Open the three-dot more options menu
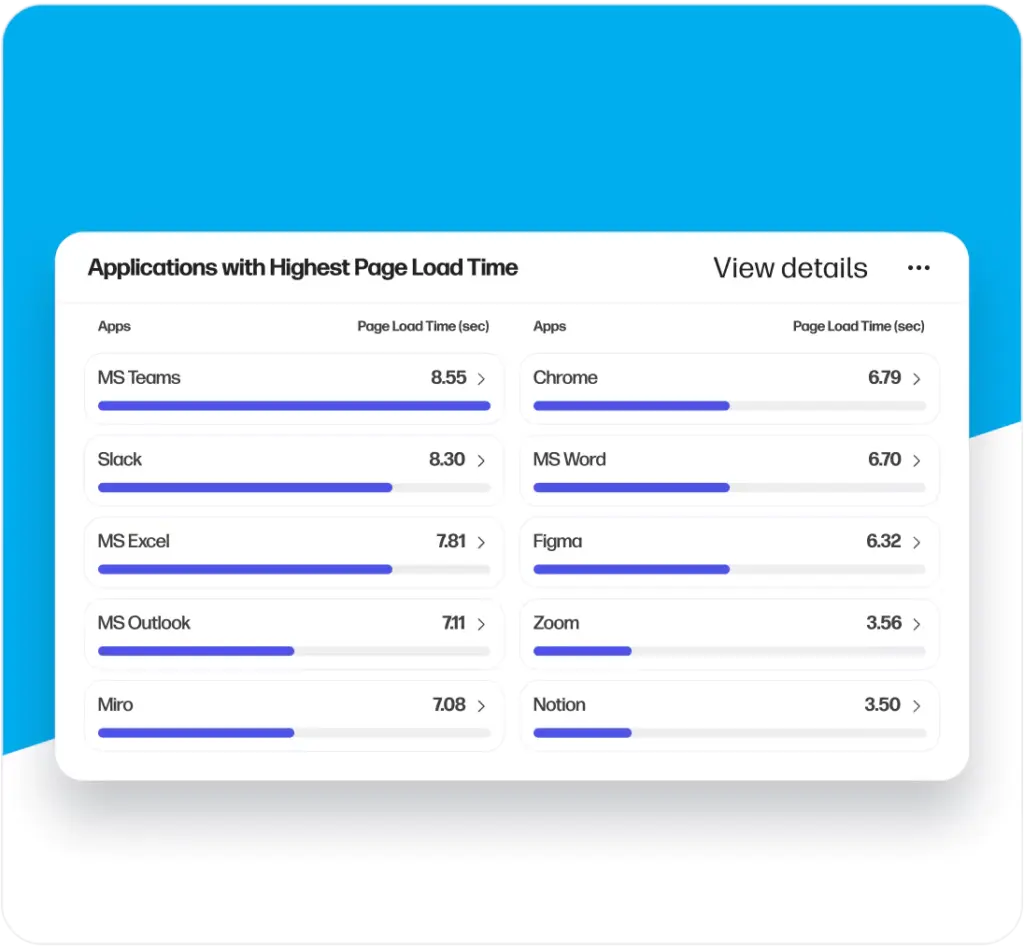Screen dimensions: 1024x949 coord(918,268)
